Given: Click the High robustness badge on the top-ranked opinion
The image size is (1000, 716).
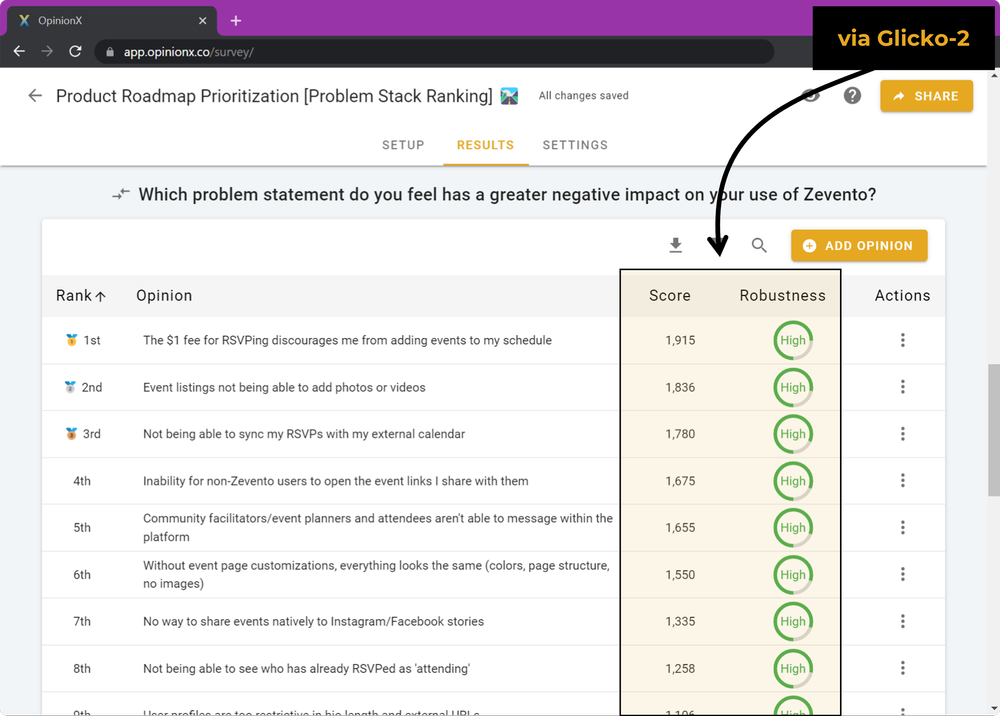Looking at the screenshot, I should 793,340.
